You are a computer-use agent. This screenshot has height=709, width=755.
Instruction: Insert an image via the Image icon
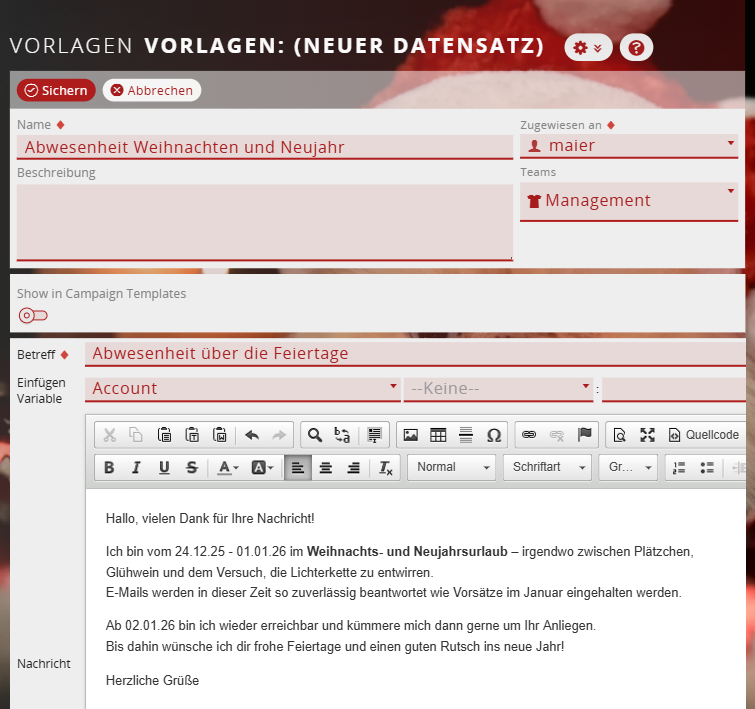pyautogui.click(x=410, y=435)
